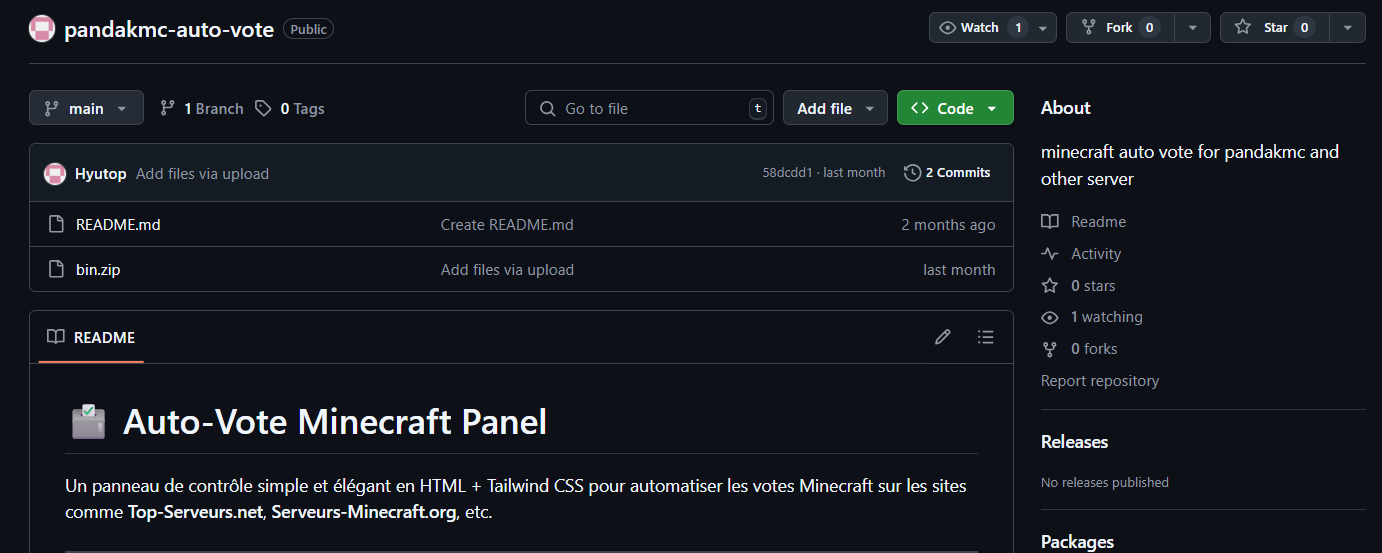Viewport: 1382px width, 553px height.
Task: Click the commits history clock icon
Action: pos(912,173)
